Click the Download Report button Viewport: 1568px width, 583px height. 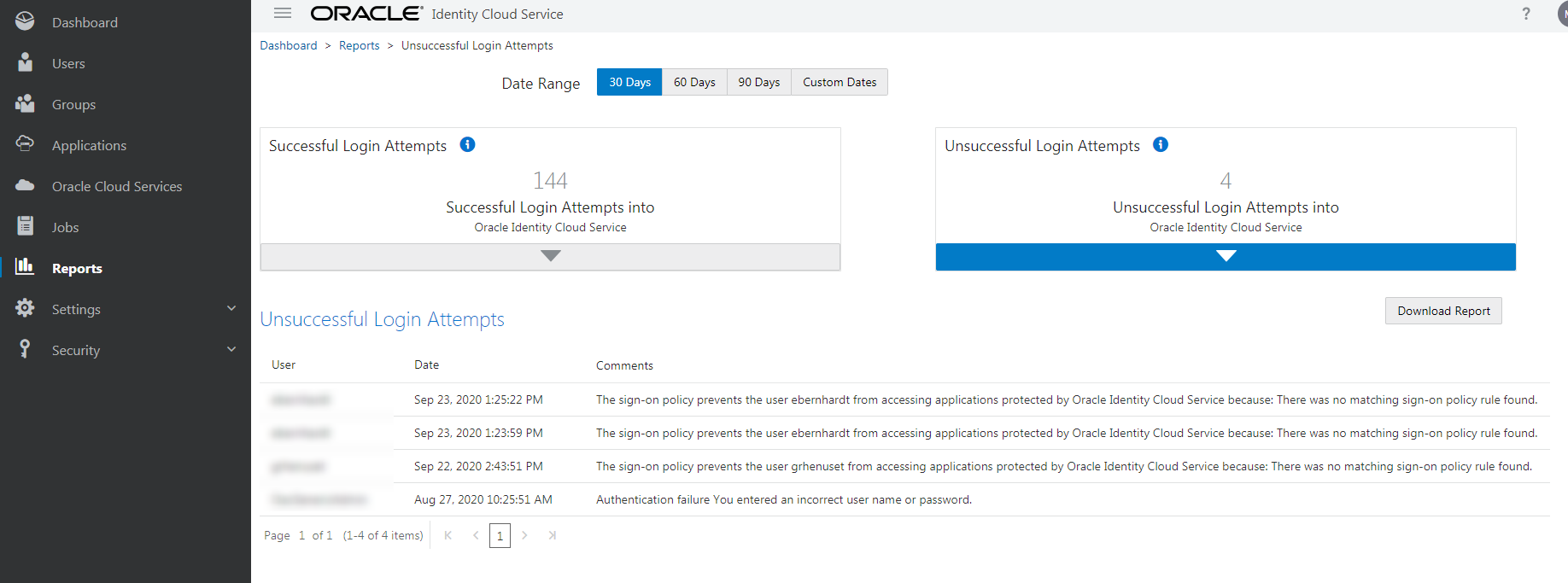(1443, 311)
